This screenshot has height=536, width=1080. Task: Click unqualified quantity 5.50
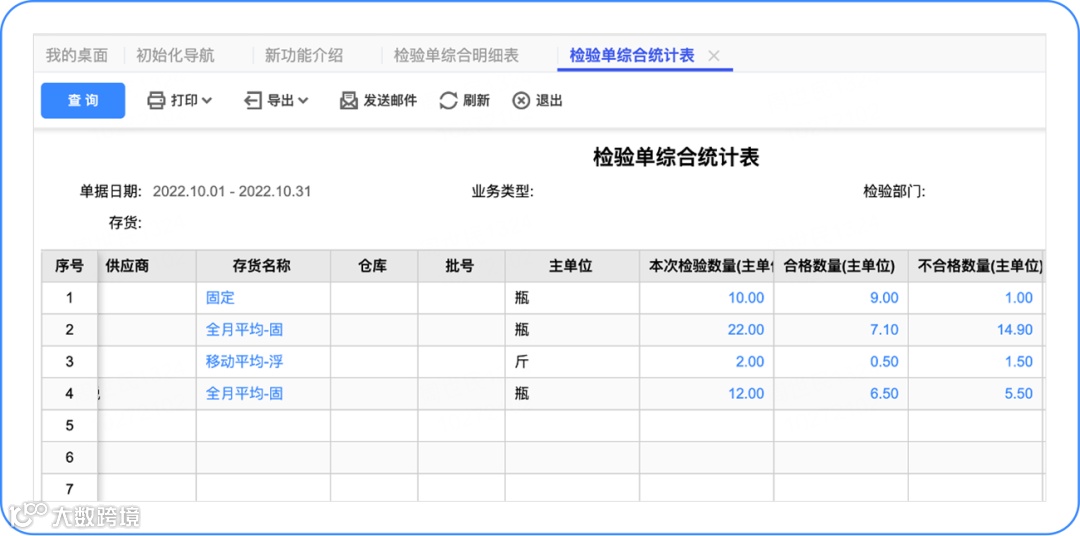pos(1018,393)
